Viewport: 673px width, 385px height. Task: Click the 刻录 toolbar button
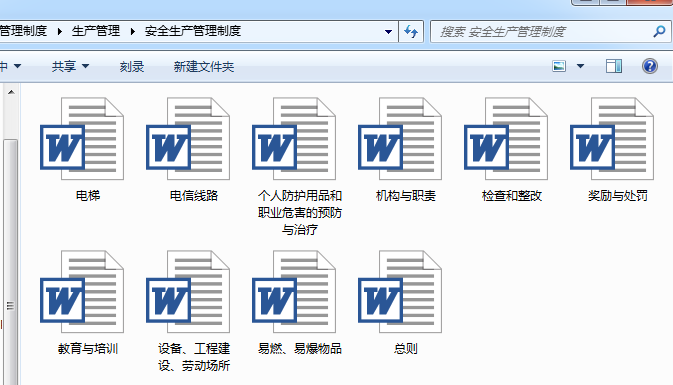click(x=132, y=67)
